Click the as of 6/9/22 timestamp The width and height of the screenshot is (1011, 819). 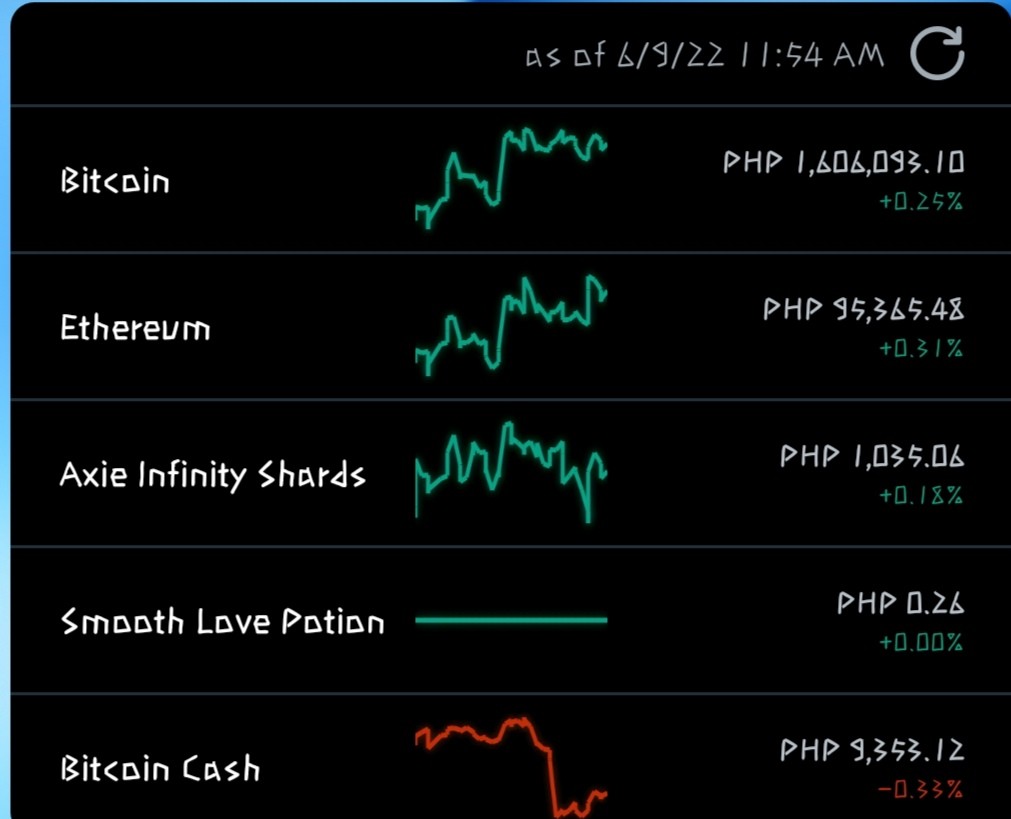(x=705, y=55)
